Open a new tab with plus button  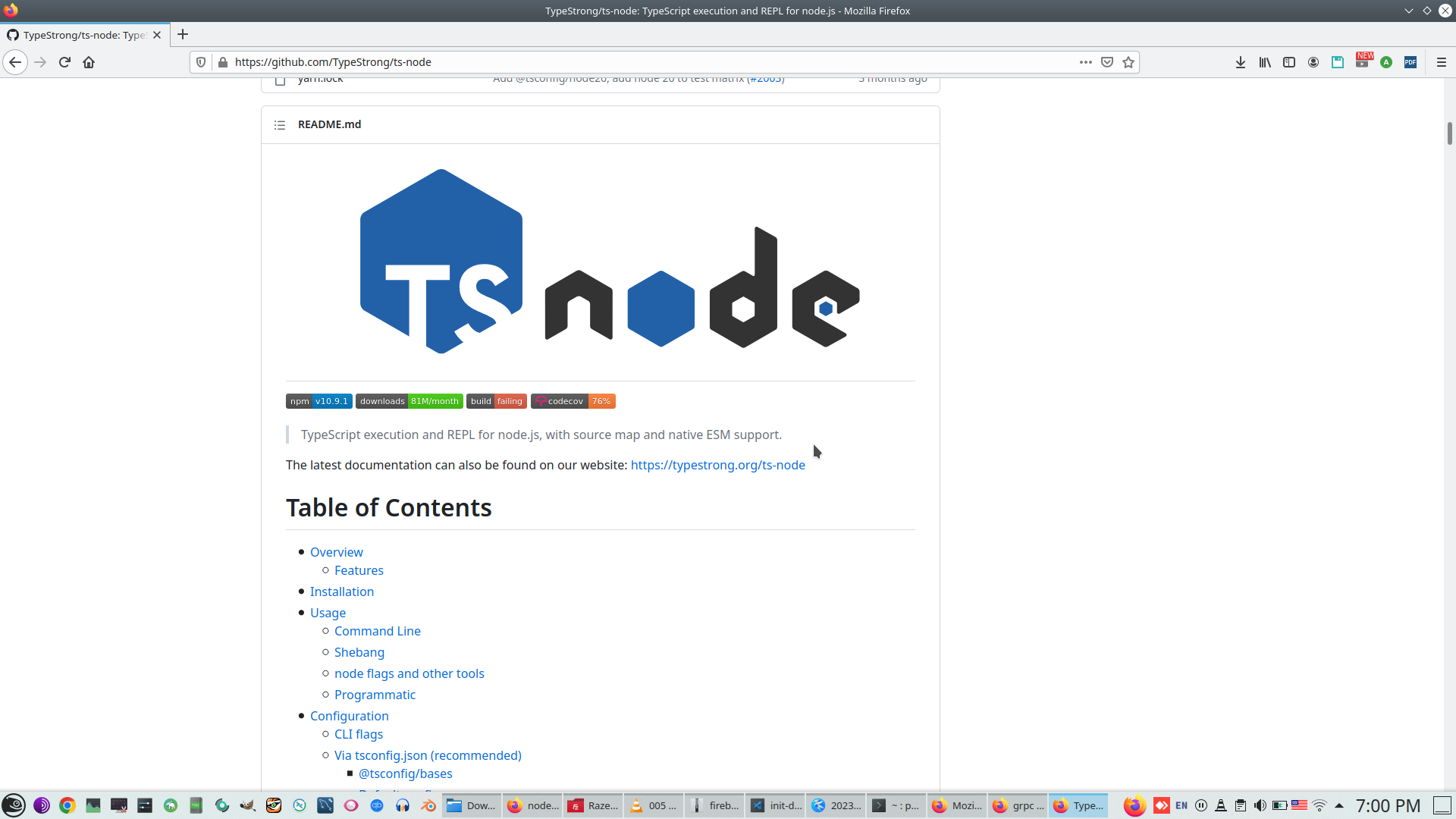[183, 35]
